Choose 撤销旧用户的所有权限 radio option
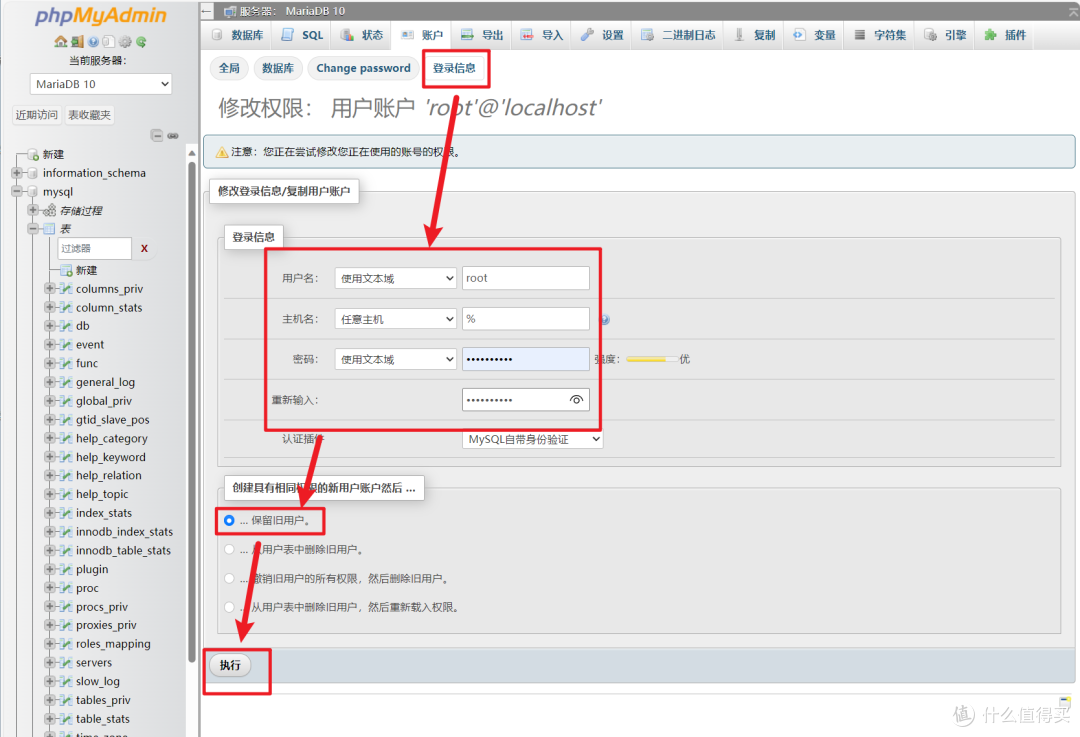This screenshot has height=737, width=1080. coord(230,578)
